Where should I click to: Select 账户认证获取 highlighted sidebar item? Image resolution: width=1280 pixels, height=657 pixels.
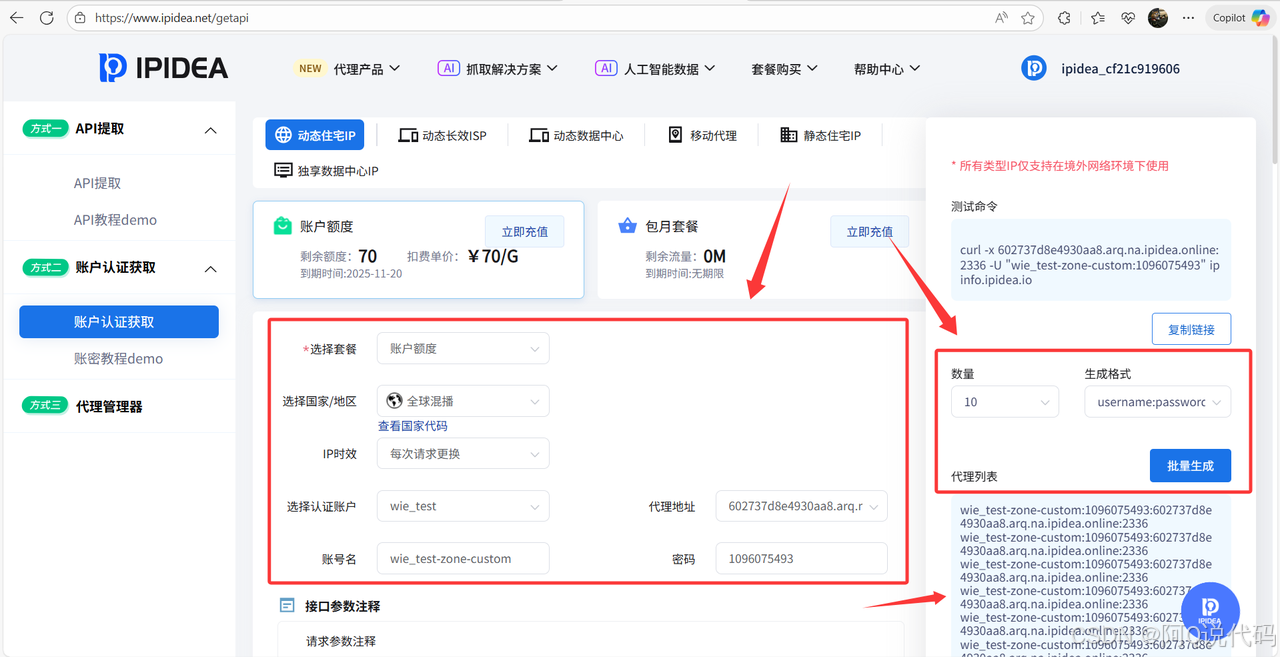coord(118,322)
